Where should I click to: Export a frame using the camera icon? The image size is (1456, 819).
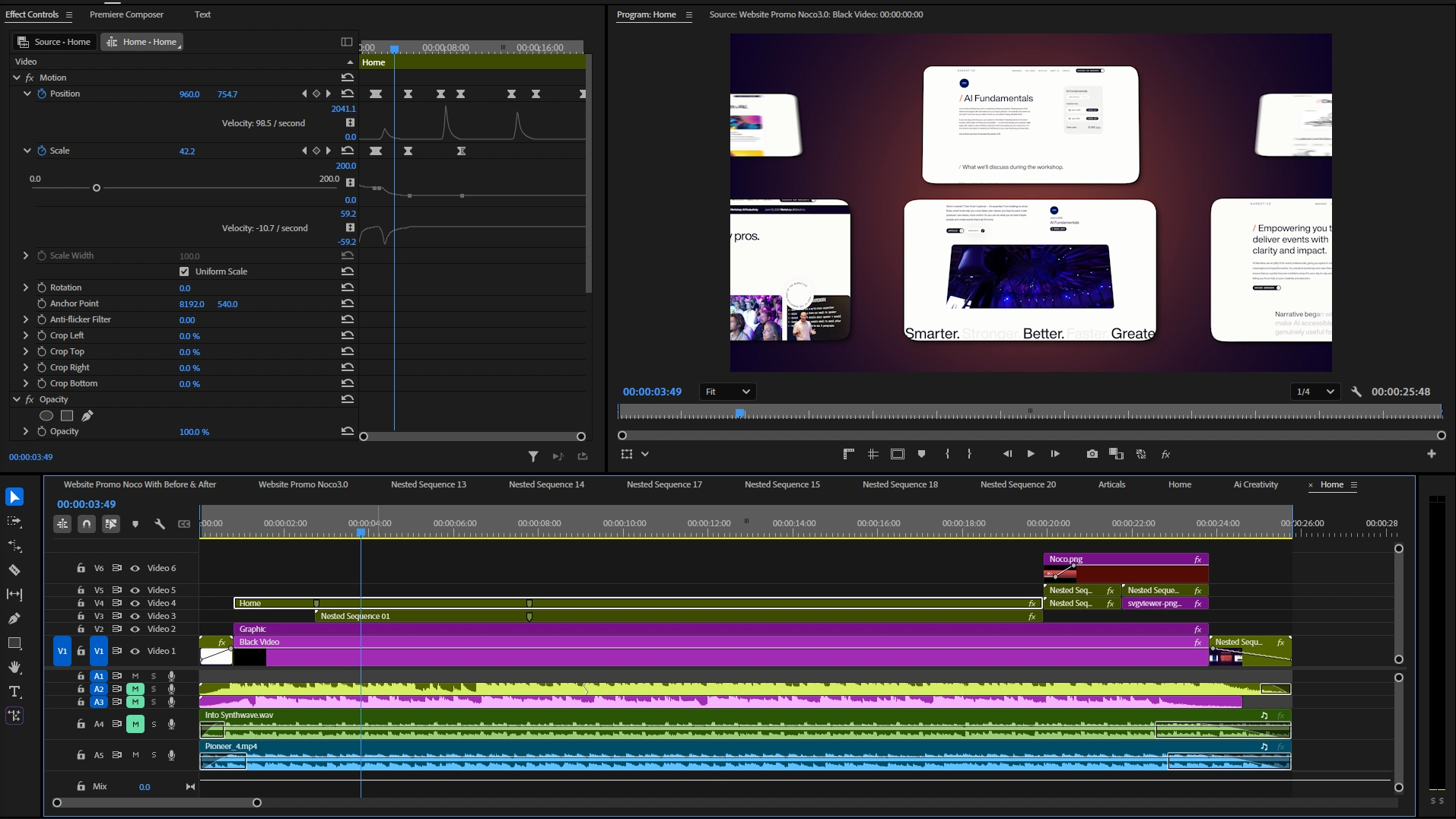click(x=1091, y=454)
